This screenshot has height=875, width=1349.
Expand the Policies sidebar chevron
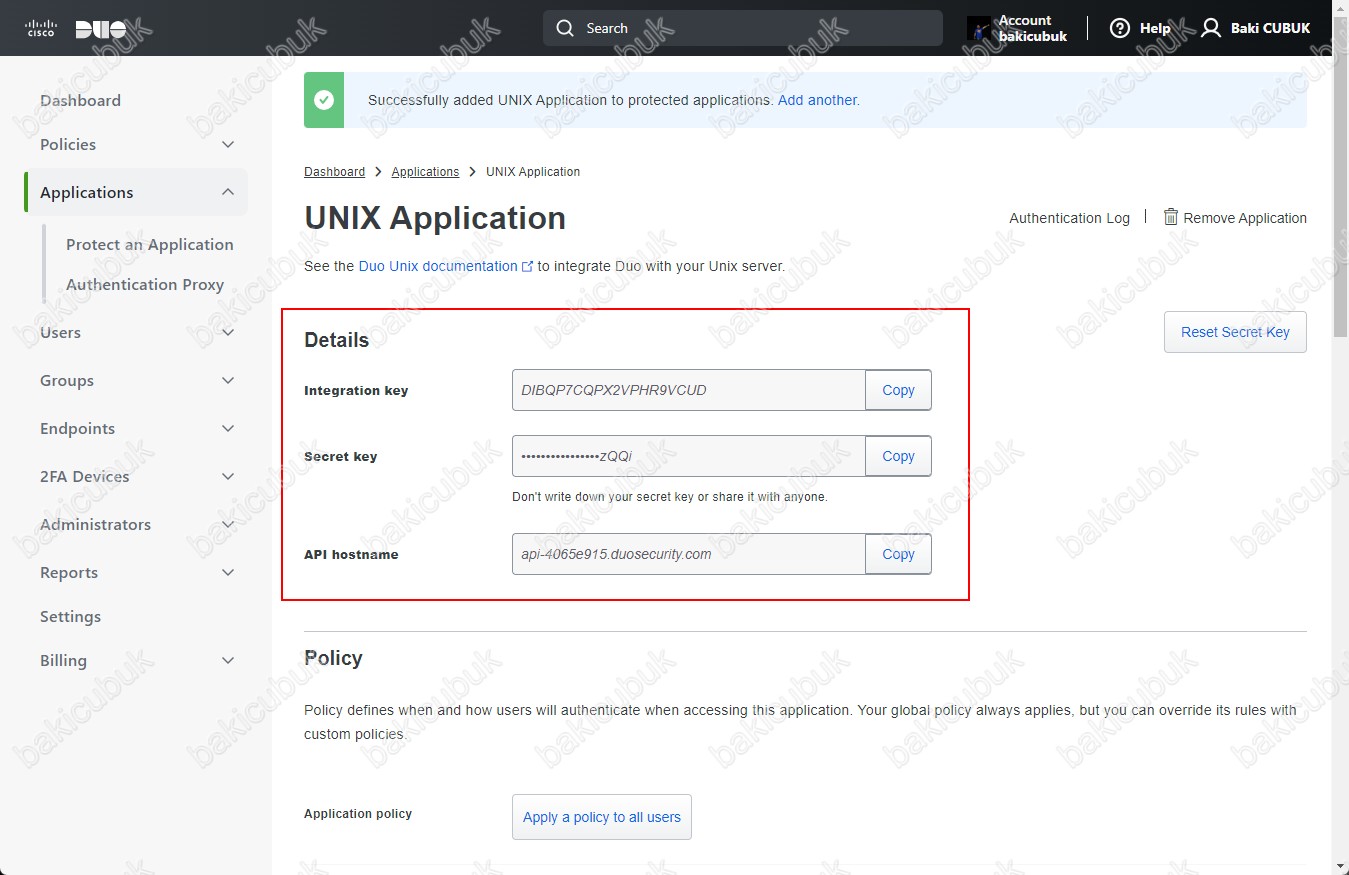tap(228, 144)
